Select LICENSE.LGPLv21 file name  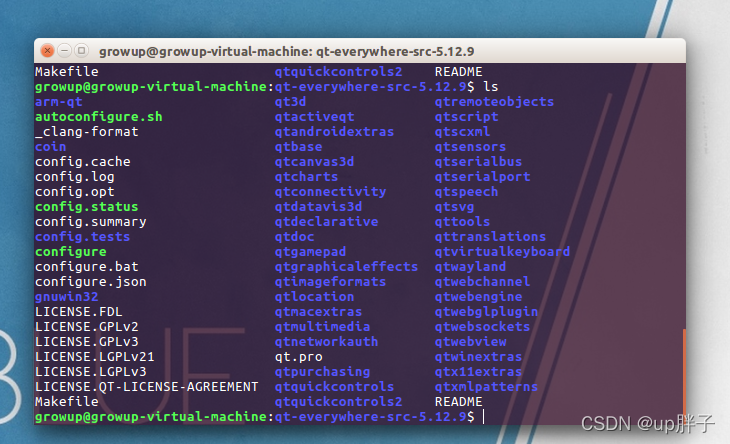click(95, 357)
